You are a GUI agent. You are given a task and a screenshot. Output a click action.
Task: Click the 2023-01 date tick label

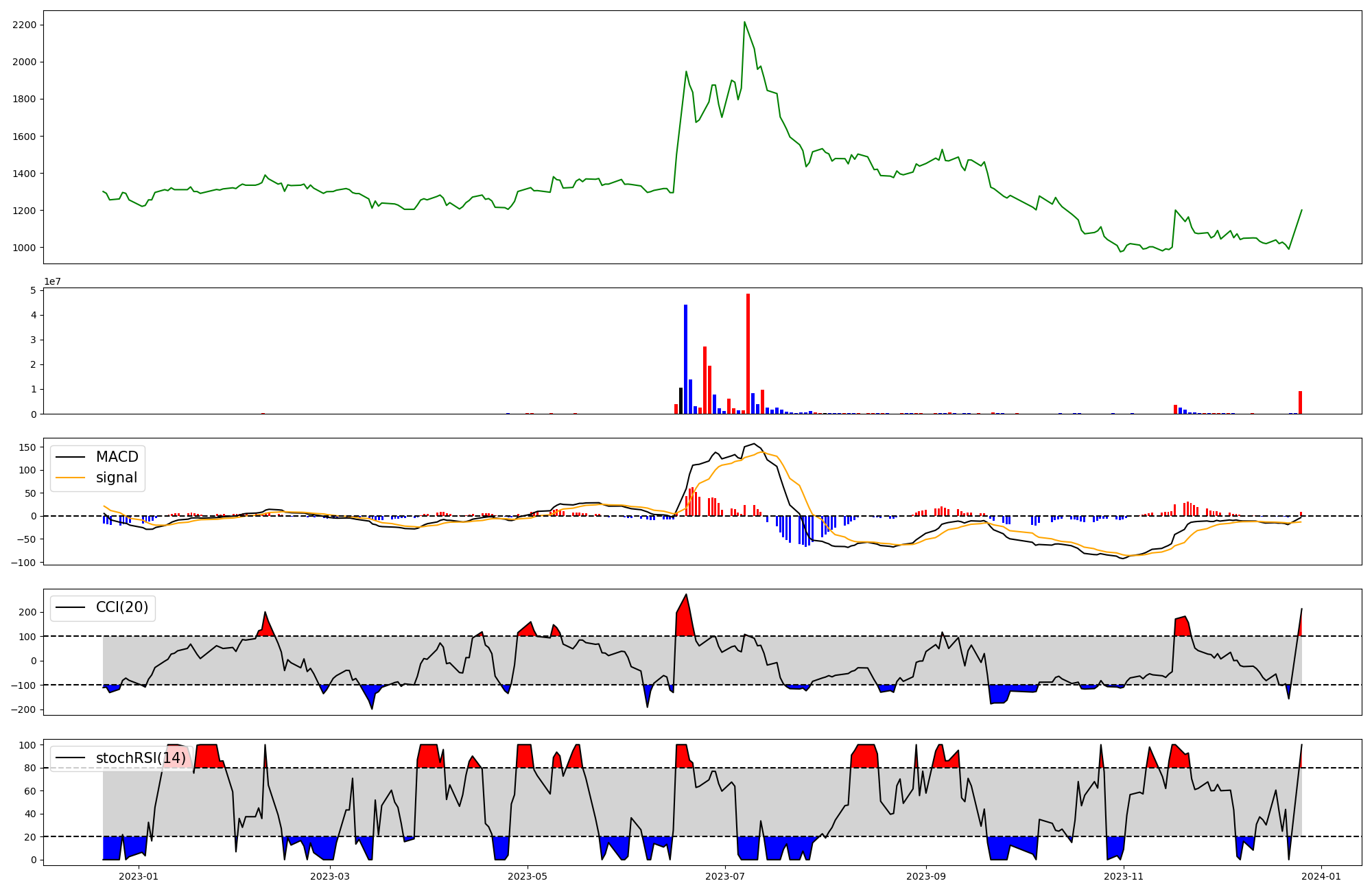click(x=139, y=876)
